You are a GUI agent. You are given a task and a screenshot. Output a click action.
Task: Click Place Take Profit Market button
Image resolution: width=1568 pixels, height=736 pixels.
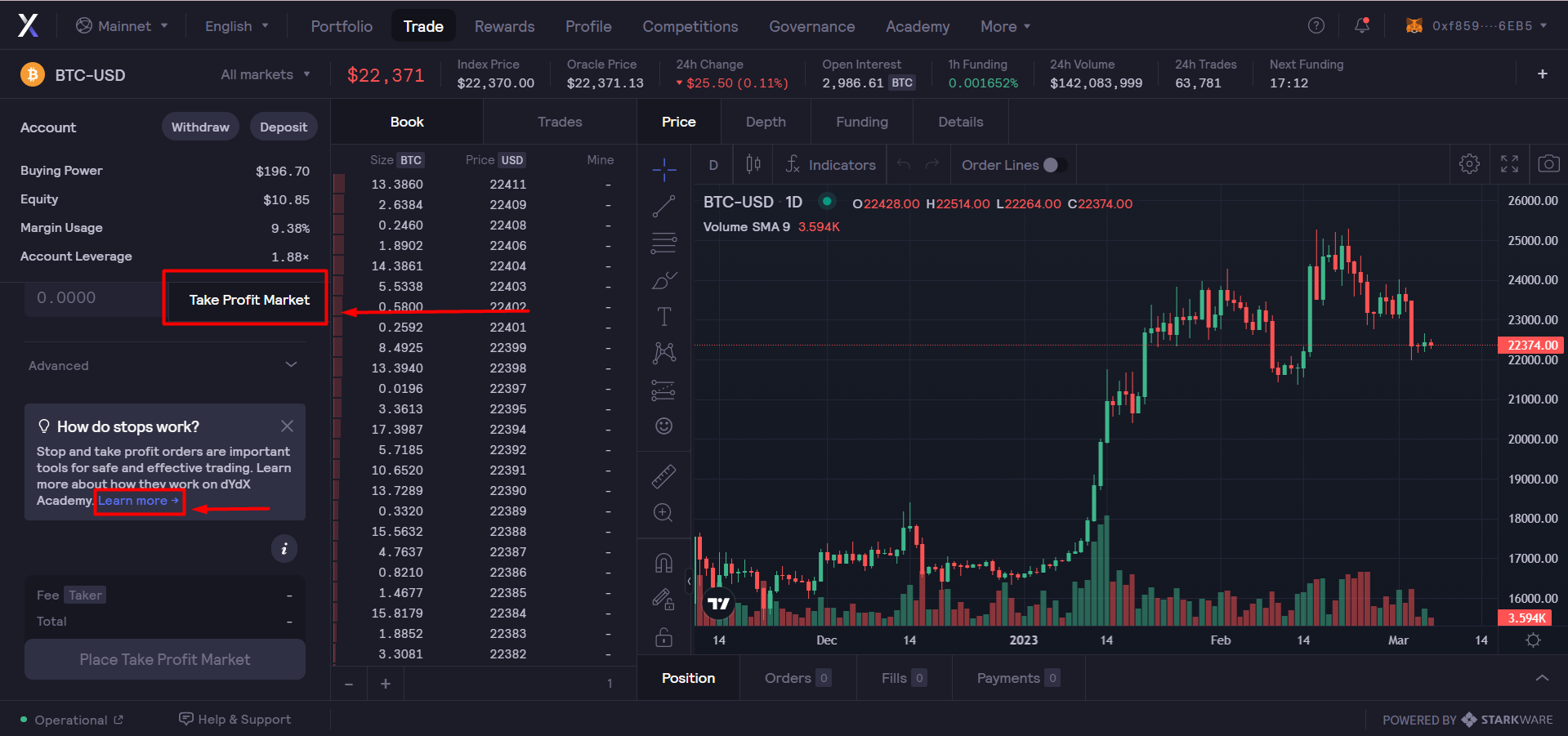point(165,659)
